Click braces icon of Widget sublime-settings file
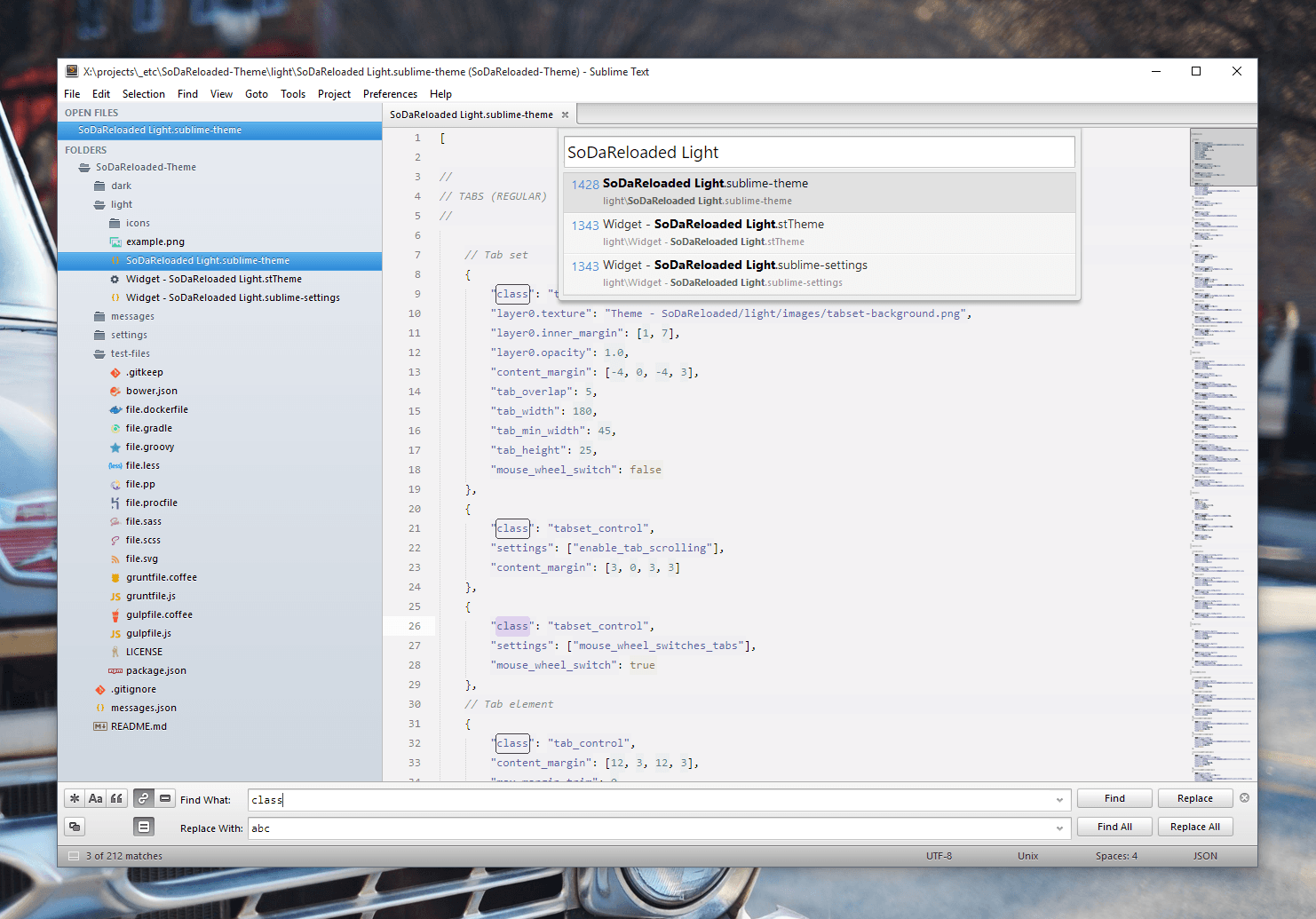The height and width of the screenshot is (919, 1316). point(115,297)
